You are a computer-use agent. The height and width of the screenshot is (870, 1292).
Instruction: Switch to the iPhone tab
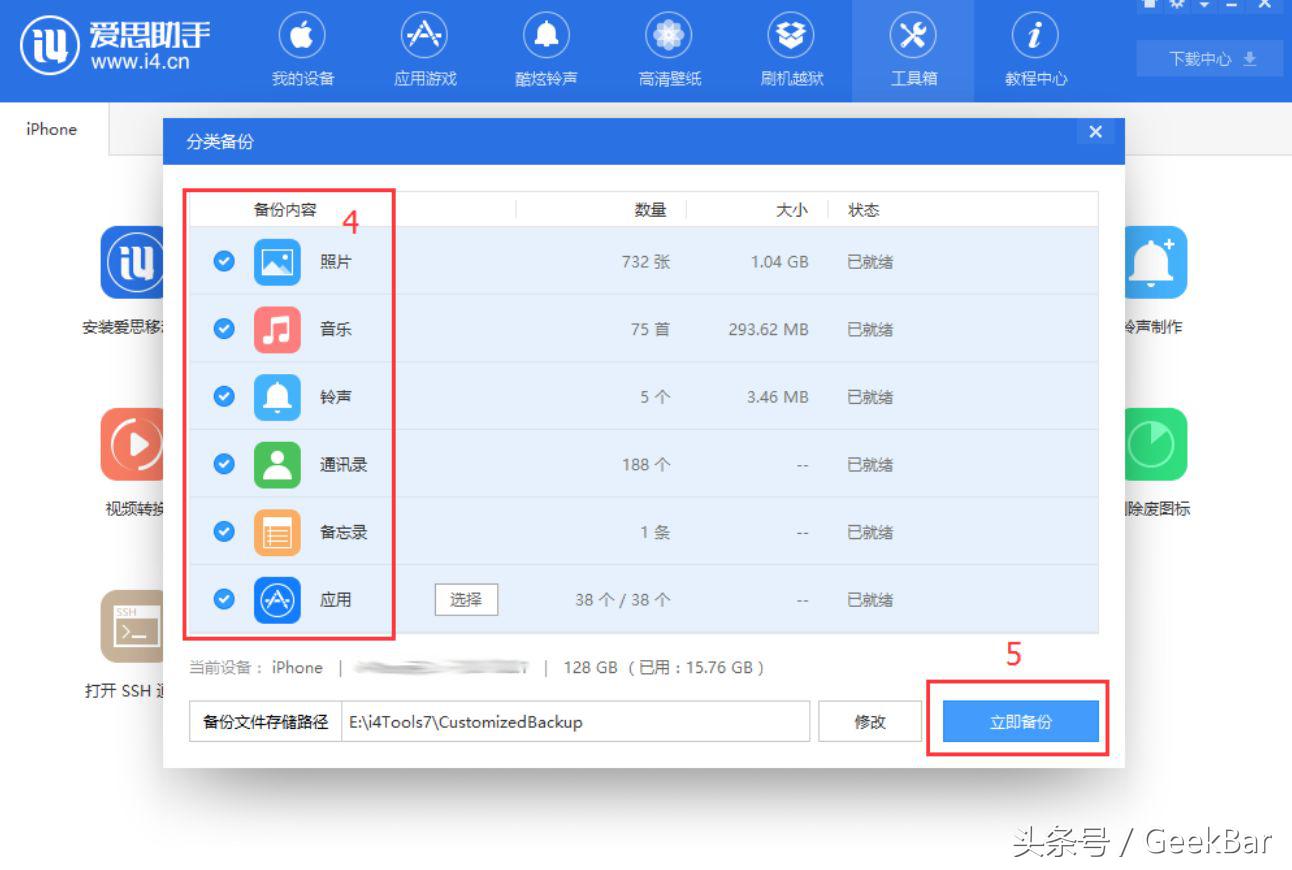tap(51, 129)
